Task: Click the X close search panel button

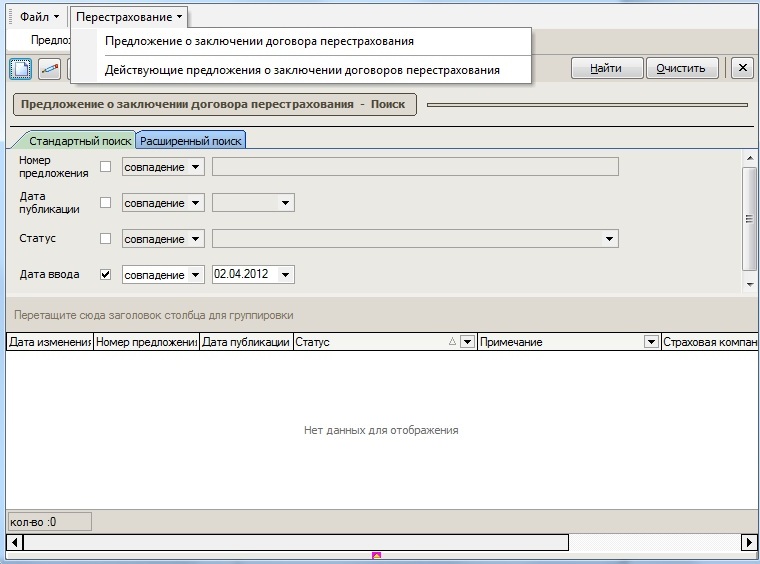Action: click(x=741, y=68)
